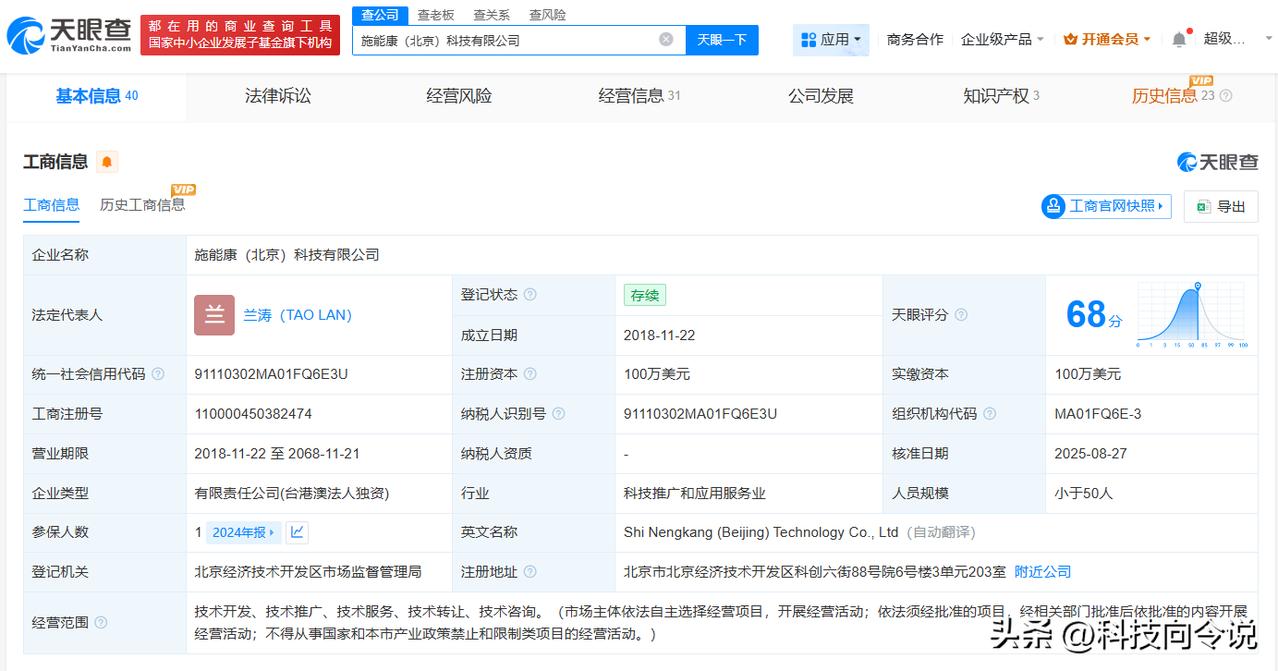
Task: Click help icon next to 纳税人识别号
Action: [x=558, y=414]
